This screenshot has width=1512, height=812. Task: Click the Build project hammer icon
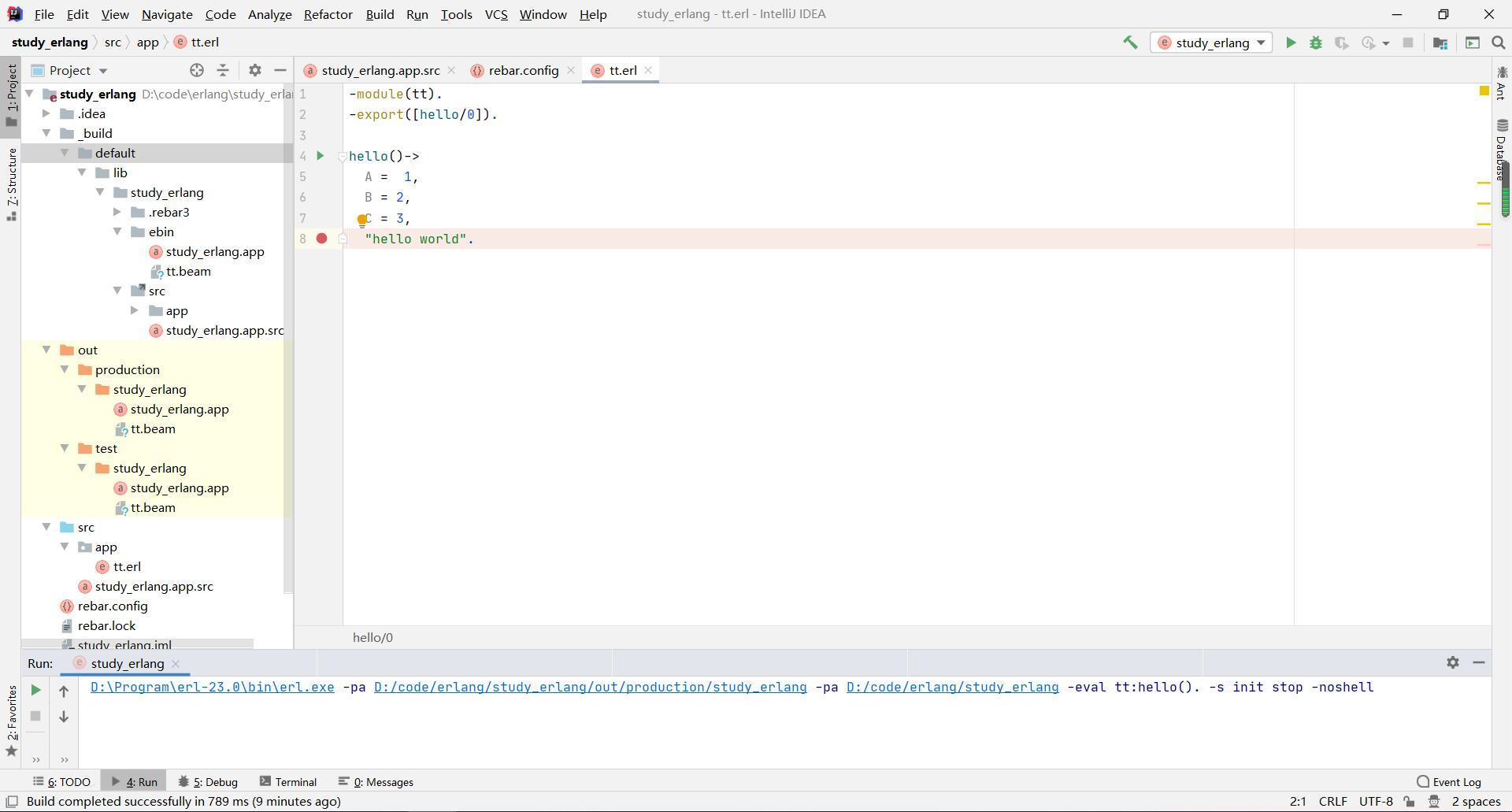(1130, 43)
